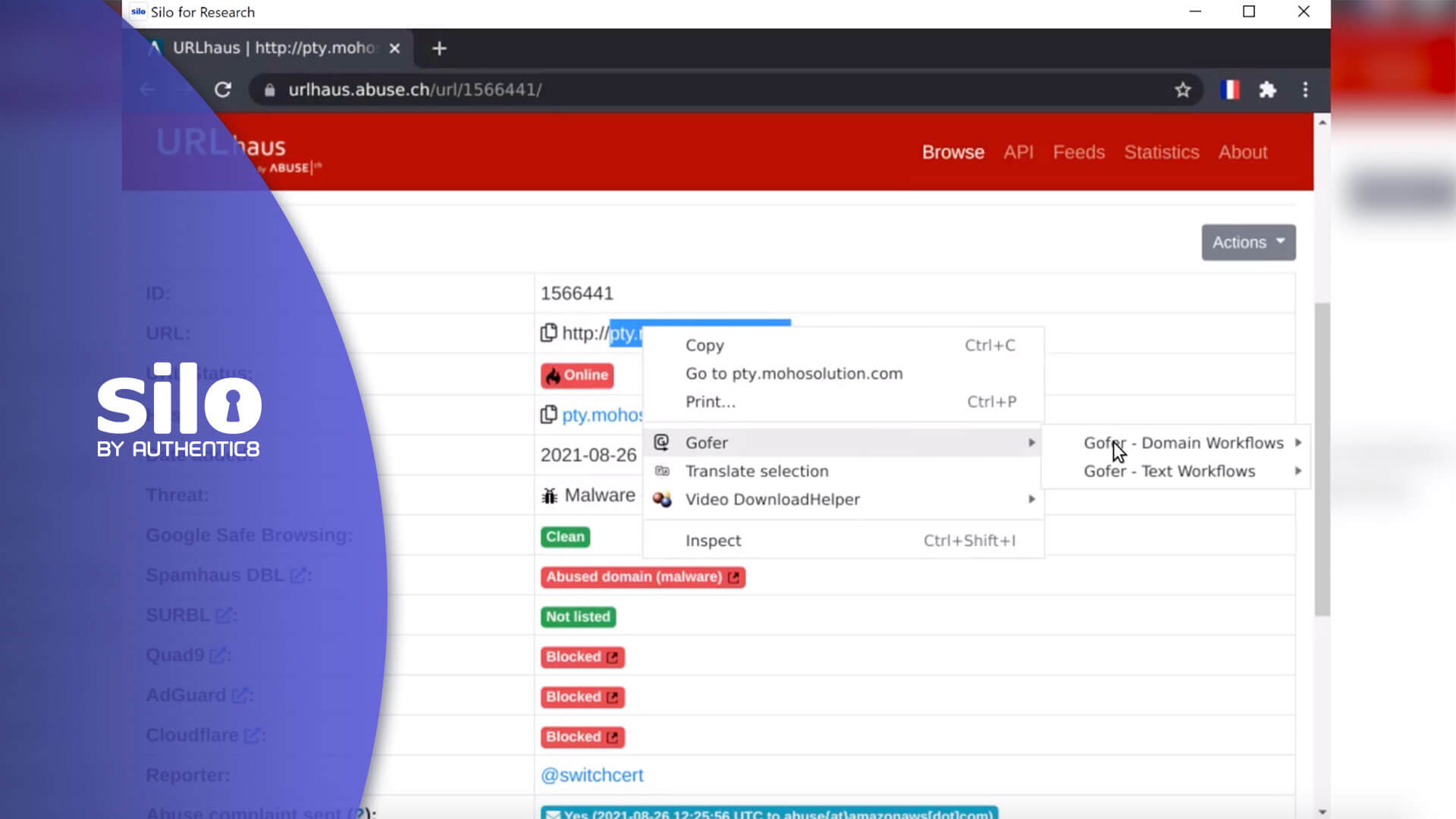
Task: Click the Clean Safe Browsing badge
Action: [x=565, y=537]
